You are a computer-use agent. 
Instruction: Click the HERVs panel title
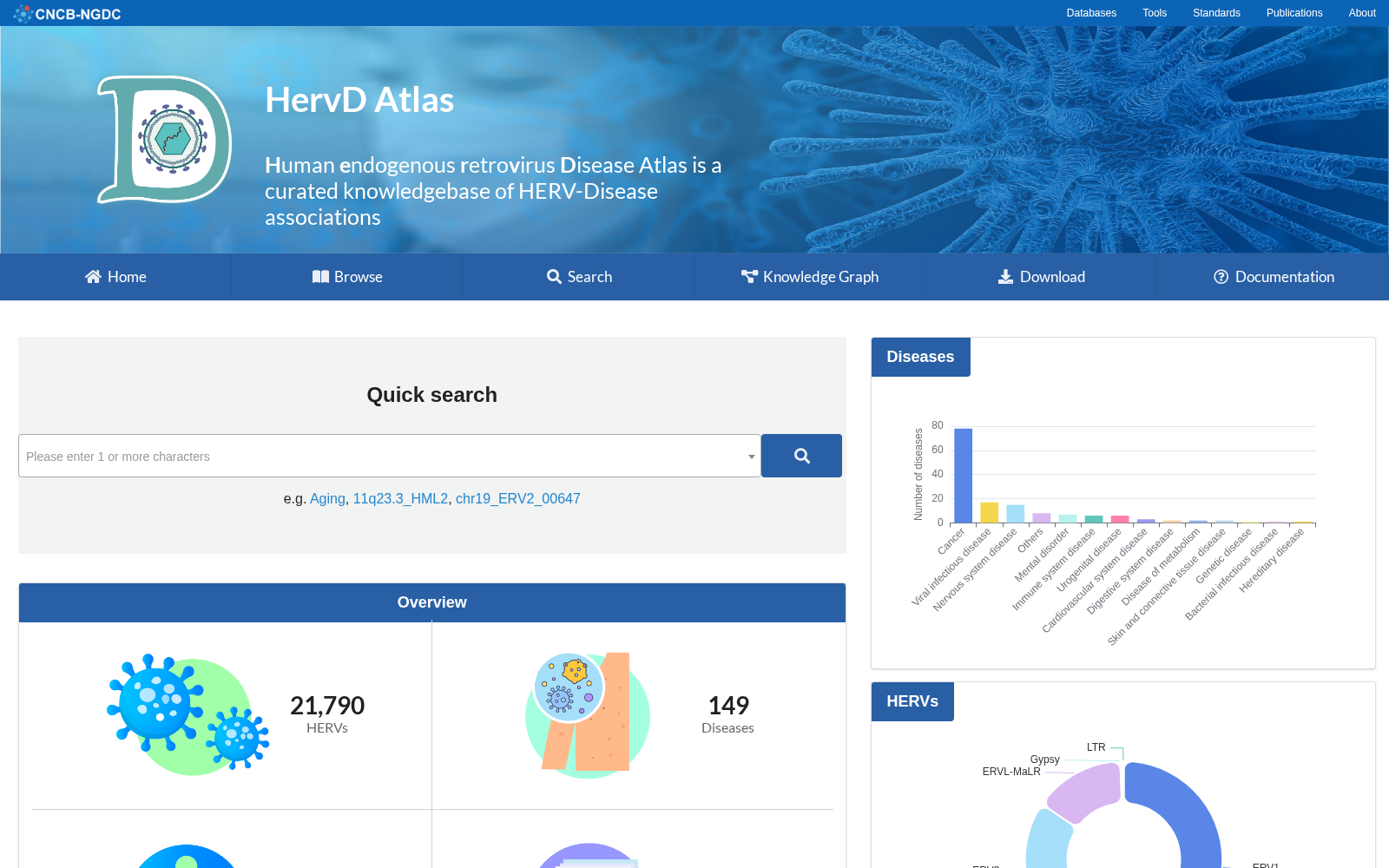(912, 701)
